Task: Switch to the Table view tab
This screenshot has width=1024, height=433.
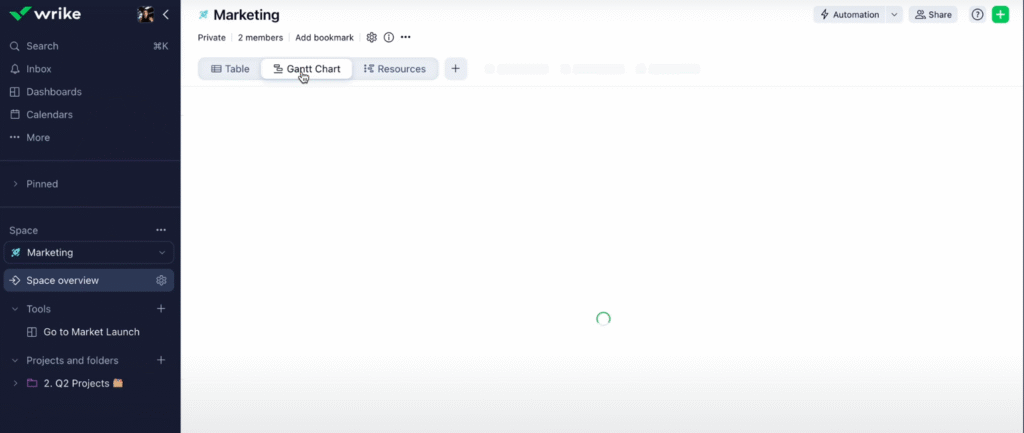Action: [230, 69]
